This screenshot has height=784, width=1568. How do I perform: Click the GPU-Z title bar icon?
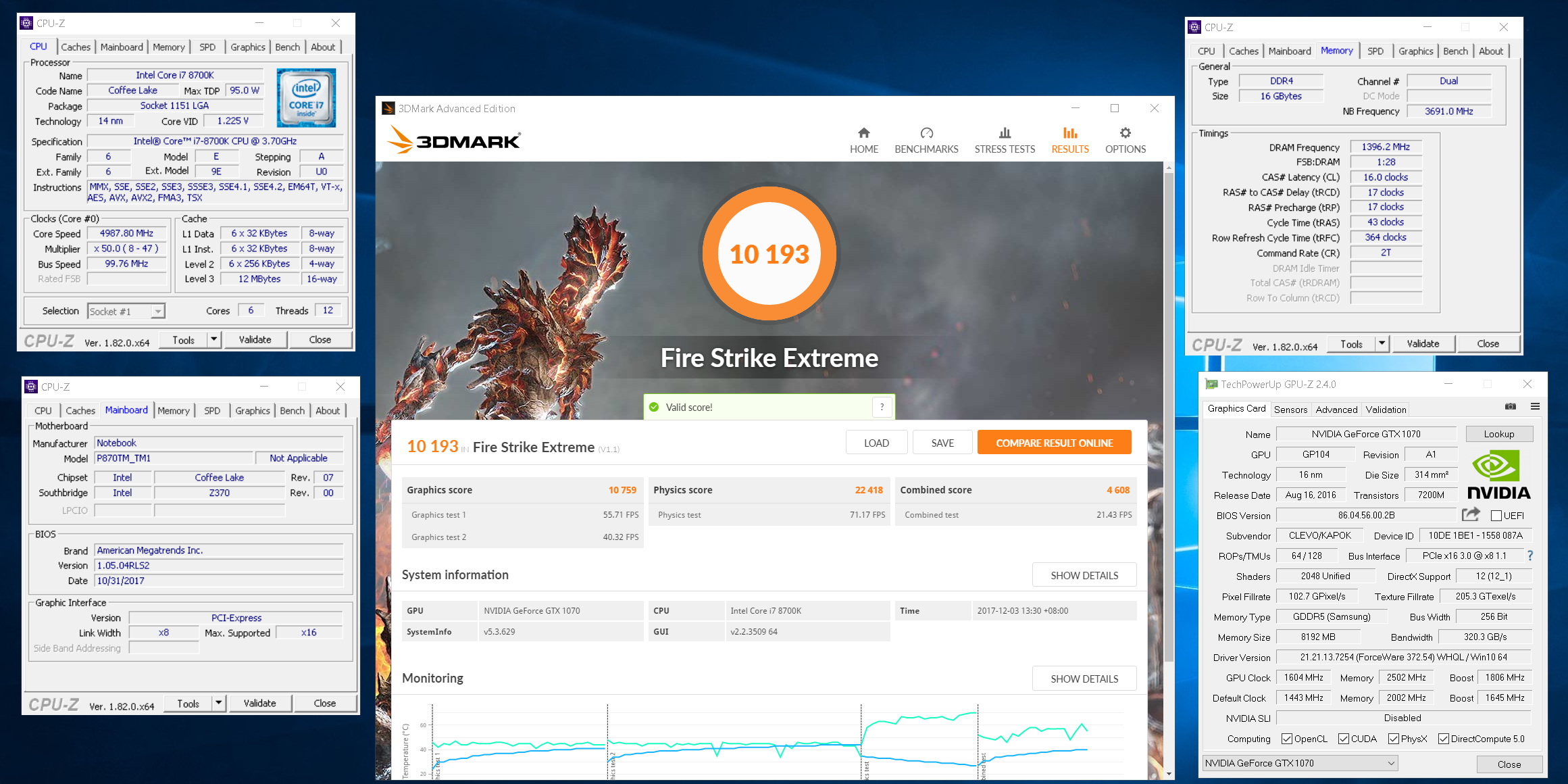tap(1211, 384)
